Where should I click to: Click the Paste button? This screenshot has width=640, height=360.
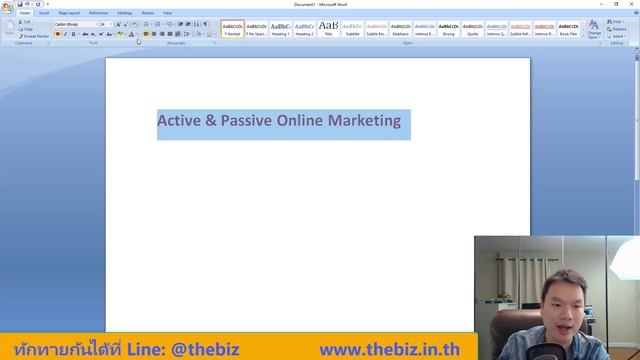[x=9, y=29]
